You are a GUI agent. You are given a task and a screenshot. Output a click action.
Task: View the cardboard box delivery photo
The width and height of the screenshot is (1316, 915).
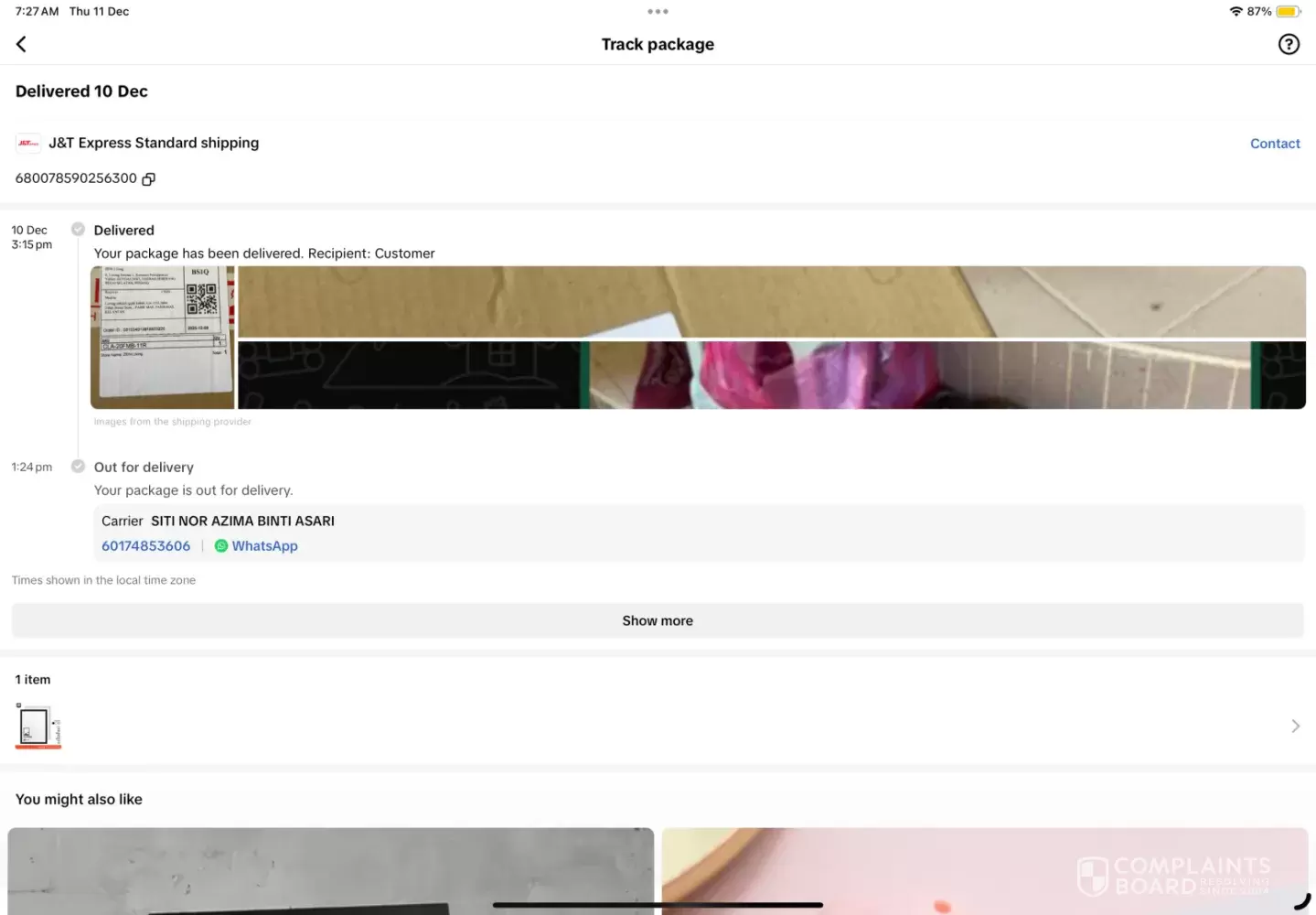(x=771, y=302)
